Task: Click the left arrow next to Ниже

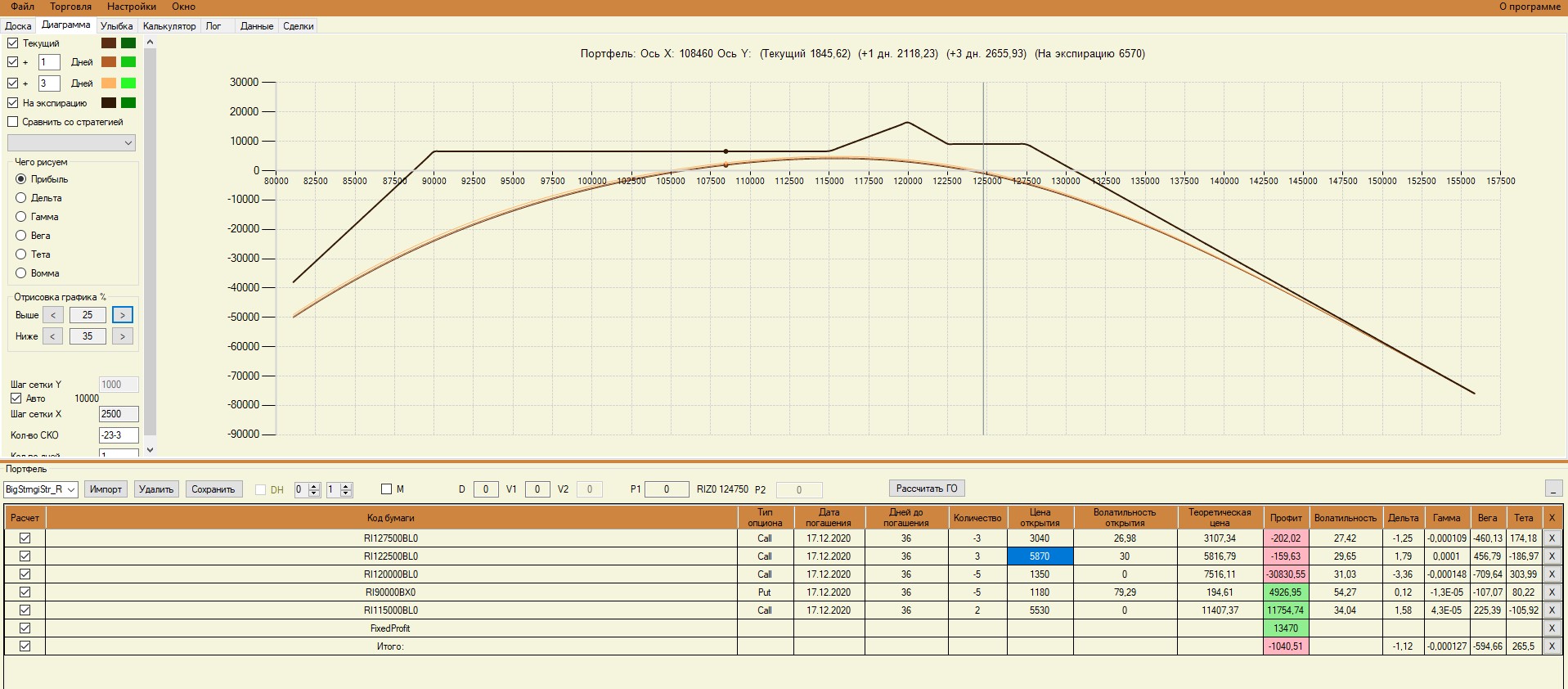Action: [x=53, y=336]
